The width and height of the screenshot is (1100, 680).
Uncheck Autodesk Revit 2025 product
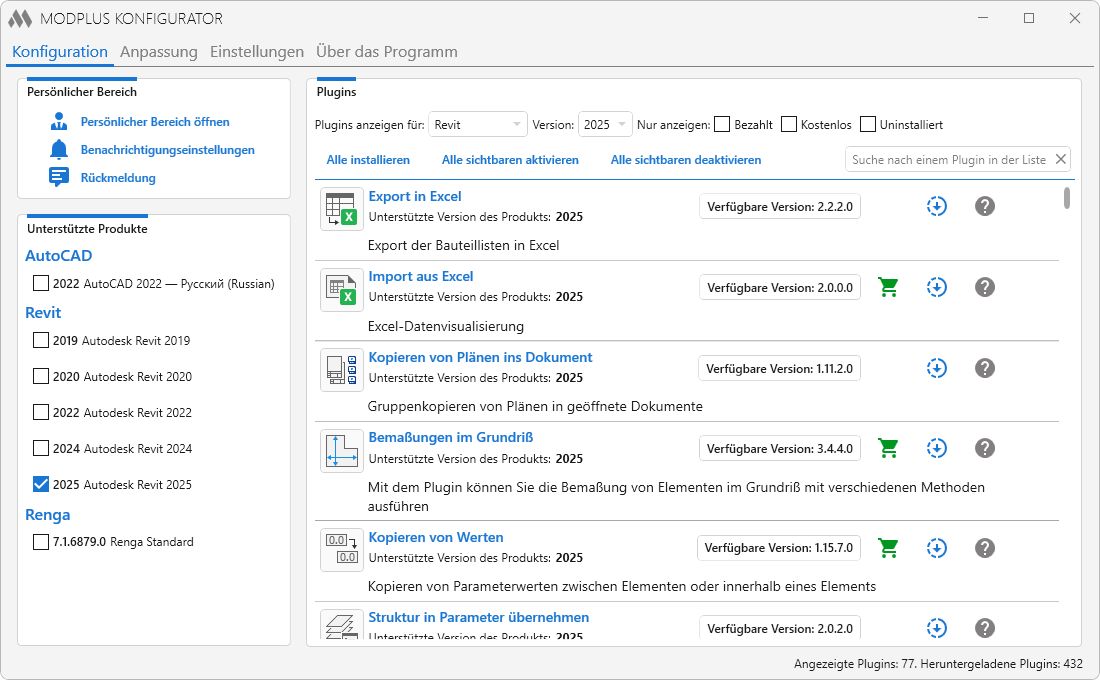41,484
